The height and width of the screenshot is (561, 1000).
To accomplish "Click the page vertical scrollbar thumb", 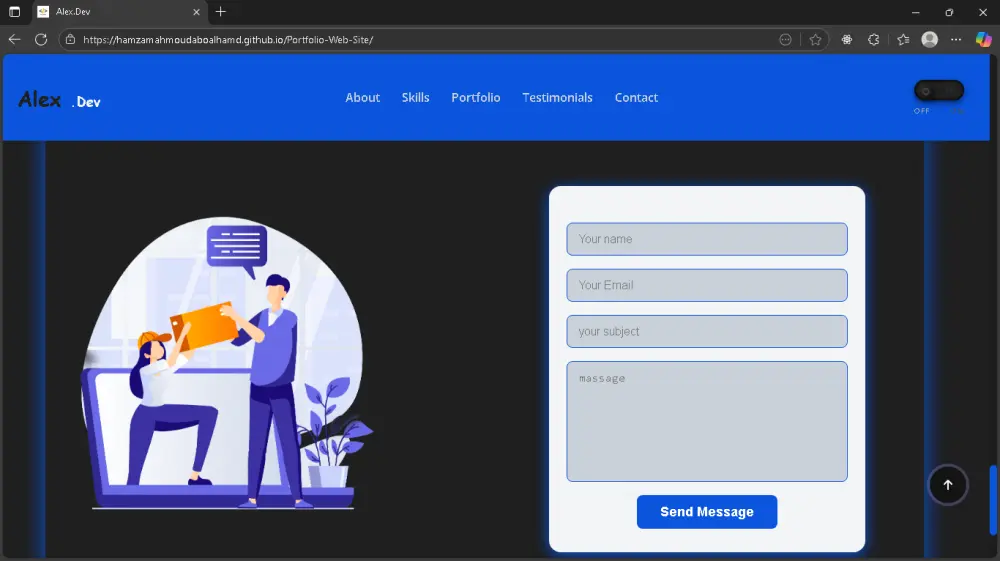I will pyautogui.click(x=993, y=500).
